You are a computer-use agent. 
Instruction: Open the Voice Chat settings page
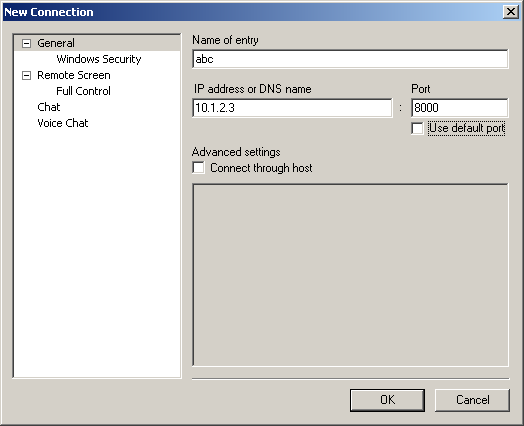[63, 123]
